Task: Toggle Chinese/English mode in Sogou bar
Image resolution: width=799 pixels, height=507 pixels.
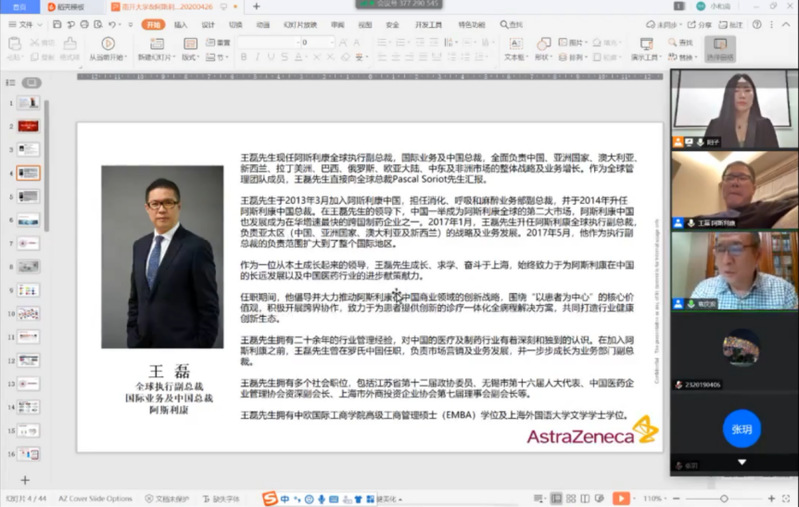Action: pyautogui.click(x=284, y=499)
